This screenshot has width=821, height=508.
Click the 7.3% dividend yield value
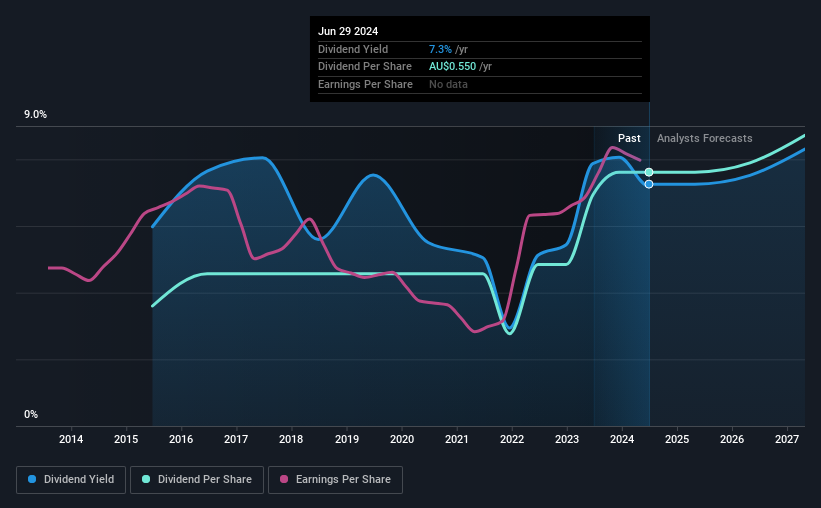point(440,49)
